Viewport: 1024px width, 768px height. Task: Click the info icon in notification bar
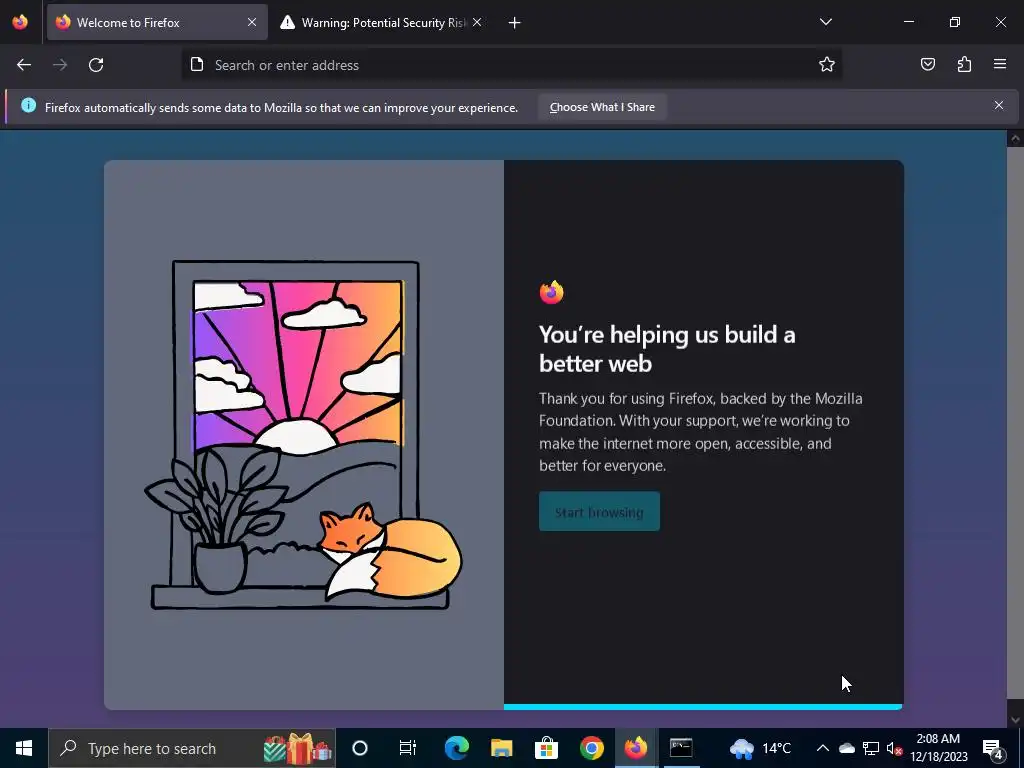point(28,105)
